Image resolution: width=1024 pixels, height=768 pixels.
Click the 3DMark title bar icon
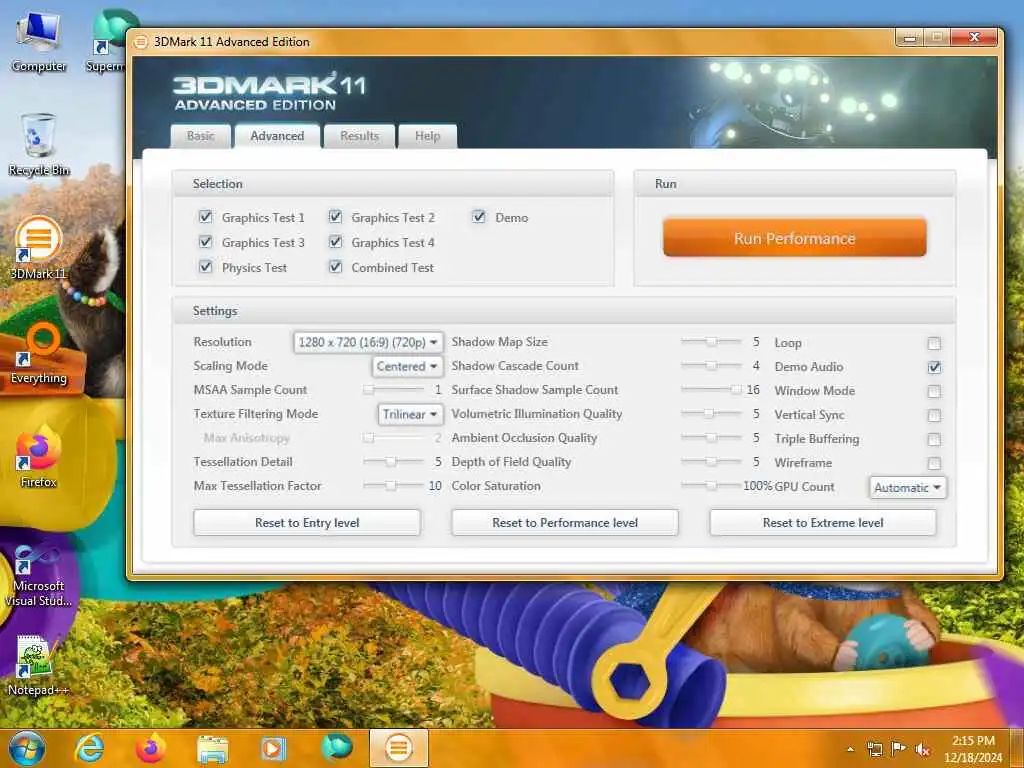140,42
